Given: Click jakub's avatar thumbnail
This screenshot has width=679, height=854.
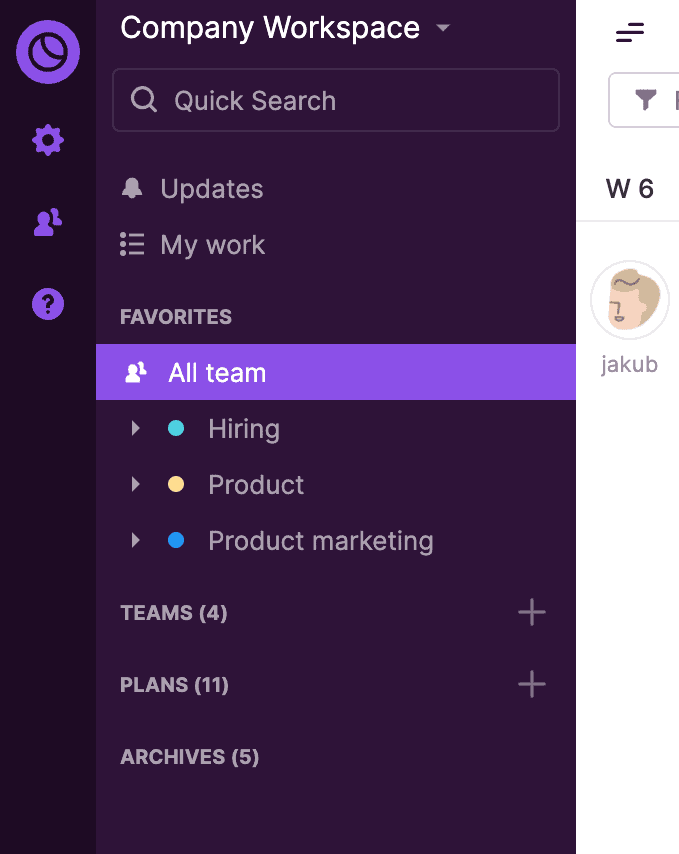Looking at the screenshot, I should 630,300.
